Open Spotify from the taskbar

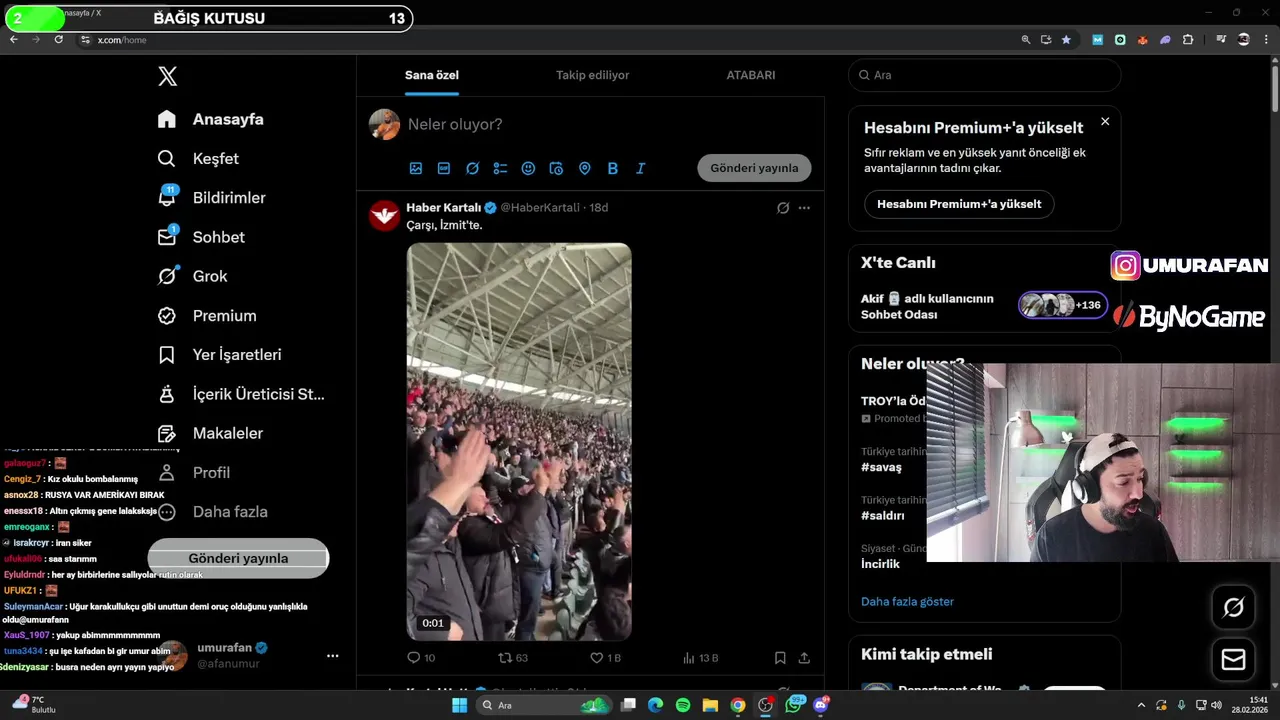683,705
